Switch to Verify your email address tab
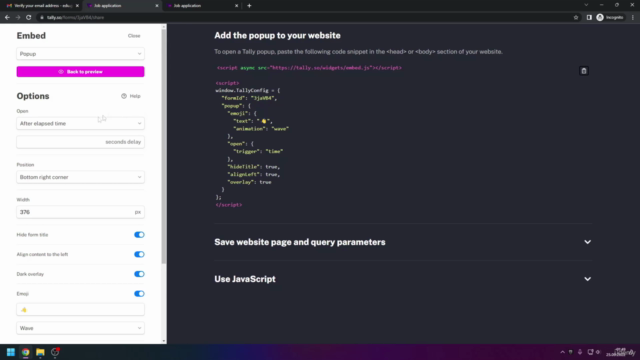Image resolution: width=640 pixels, height=360 pixels. pos(41,6)
